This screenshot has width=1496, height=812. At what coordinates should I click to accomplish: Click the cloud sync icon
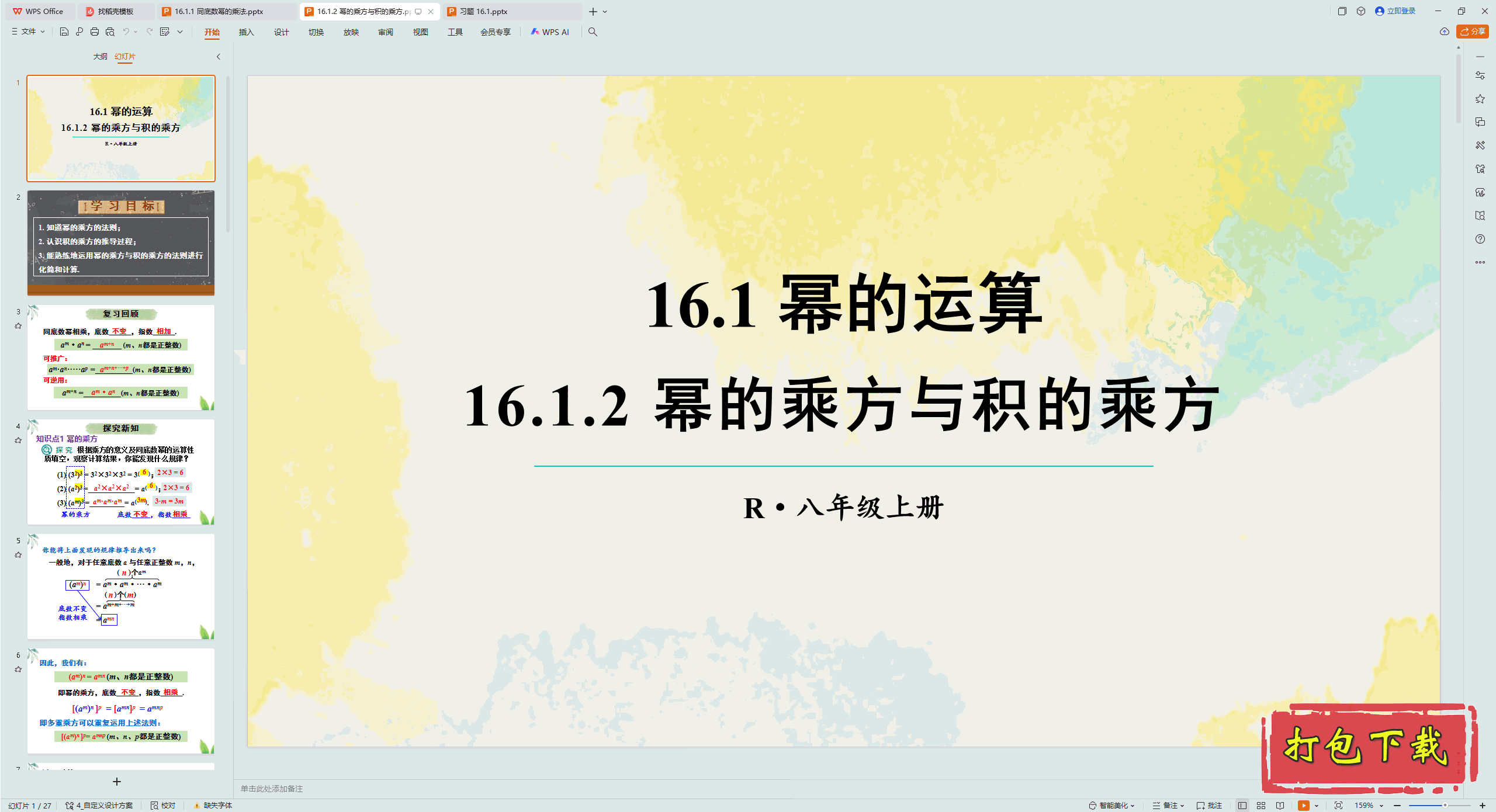tap(1444, 32)
